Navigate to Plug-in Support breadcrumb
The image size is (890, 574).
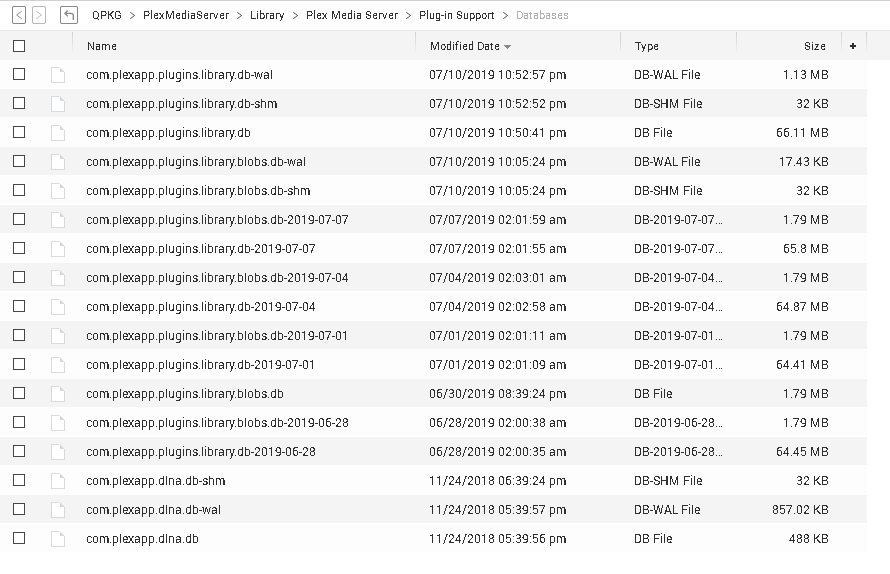[x=456, y=15]
